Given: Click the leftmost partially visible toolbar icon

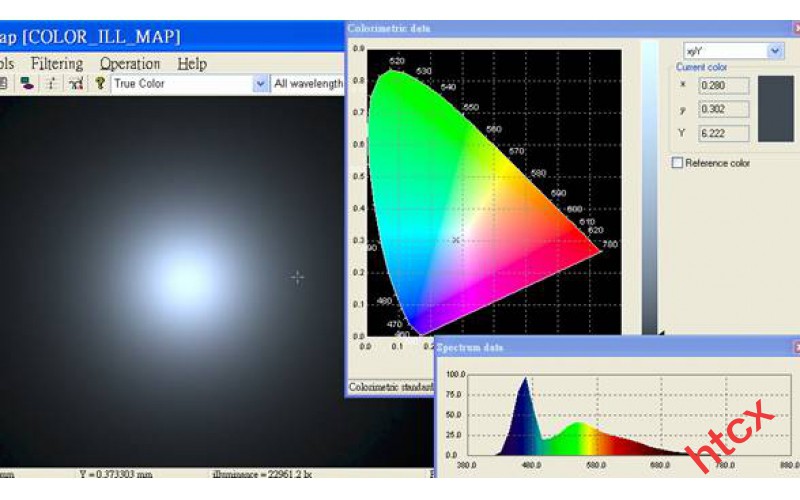Looking at the screenshot, I should point(4,84).
